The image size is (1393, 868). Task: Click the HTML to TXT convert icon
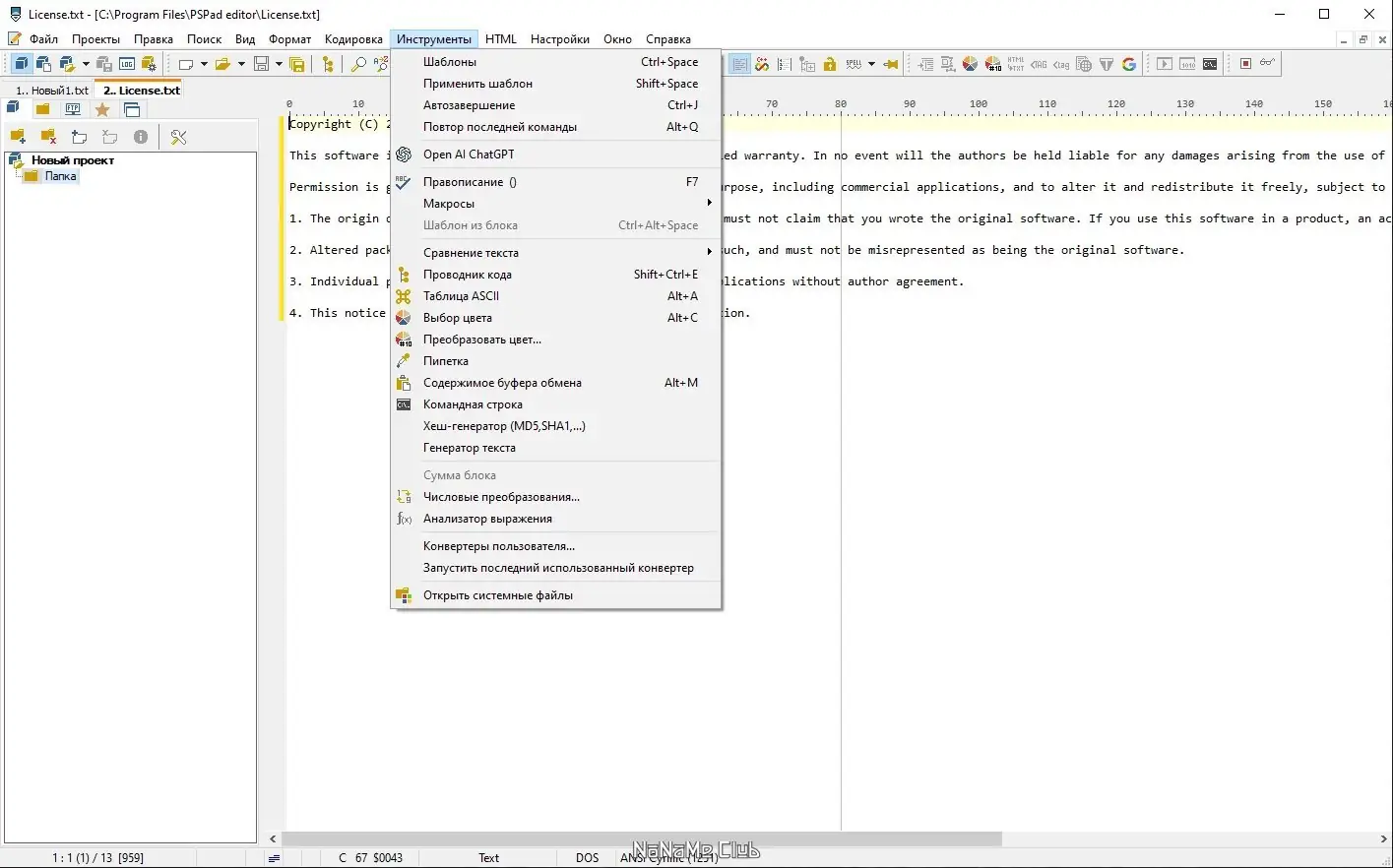1016,64
